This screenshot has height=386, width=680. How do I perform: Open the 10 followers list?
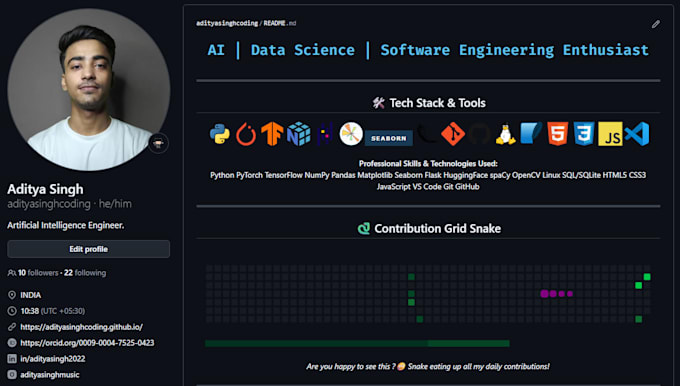click(x=38, y=273)
